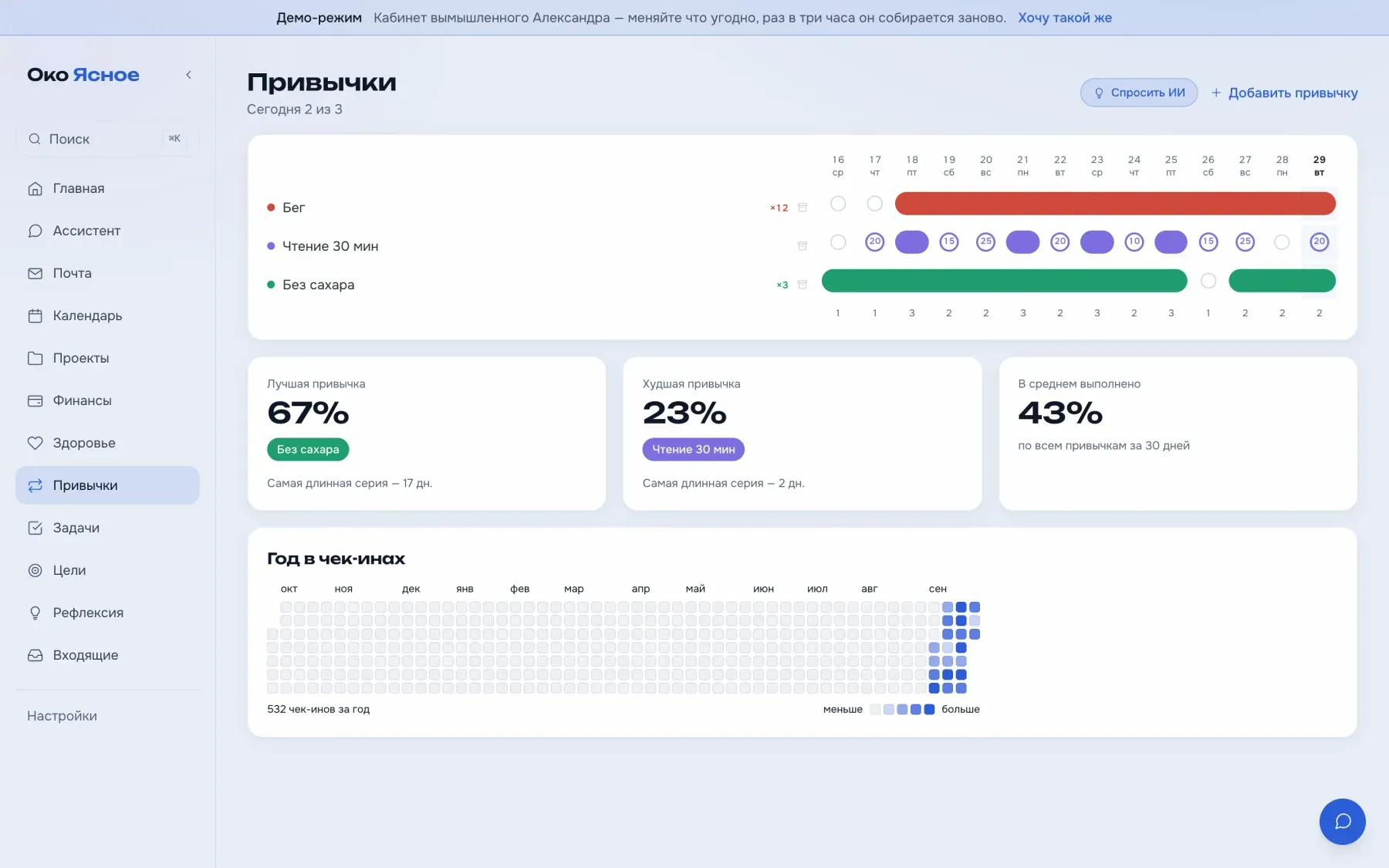
Task: Click the ×12 streak counter for Бег
Action: click(779, 208)
